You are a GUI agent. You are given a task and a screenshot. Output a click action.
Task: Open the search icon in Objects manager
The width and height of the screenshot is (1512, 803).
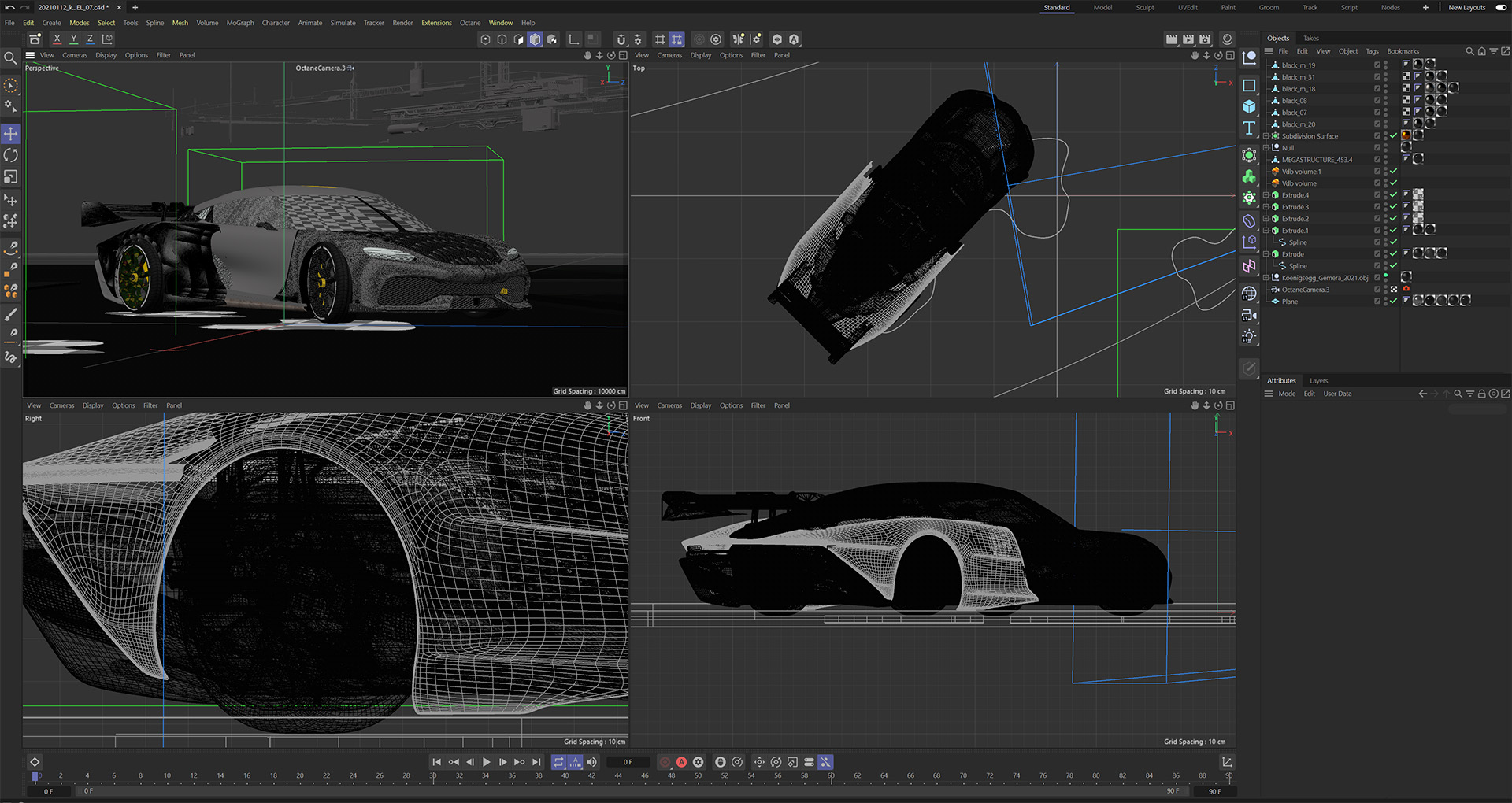pos(1469,51)
